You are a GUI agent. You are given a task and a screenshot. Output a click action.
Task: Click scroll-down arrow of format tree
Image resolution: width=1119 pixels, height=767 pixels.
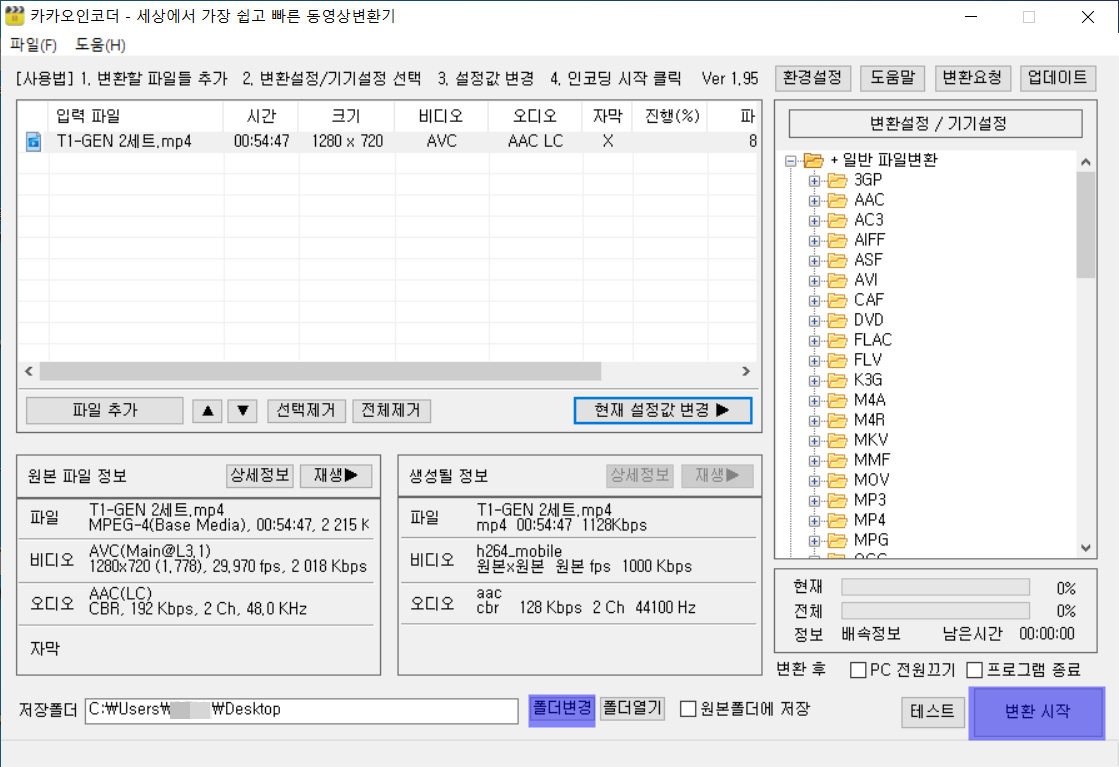click(1085, 548)
